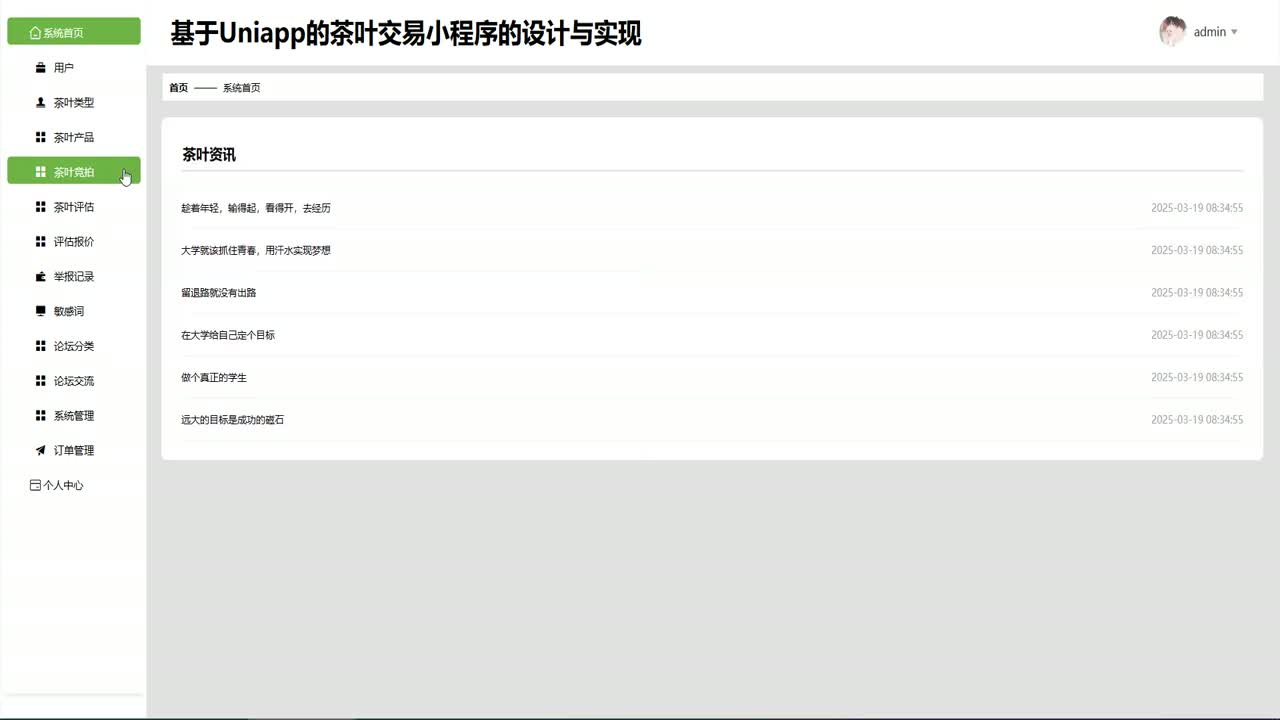
Task: Click the grid icon beside 评估报价
Action: click(x=40, y=242)
